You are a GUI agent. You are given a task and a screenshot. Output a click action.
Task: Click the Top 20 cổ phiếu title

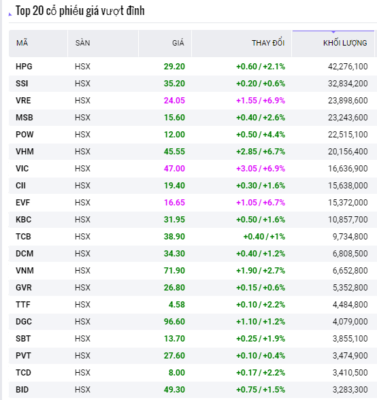(80, 11)
